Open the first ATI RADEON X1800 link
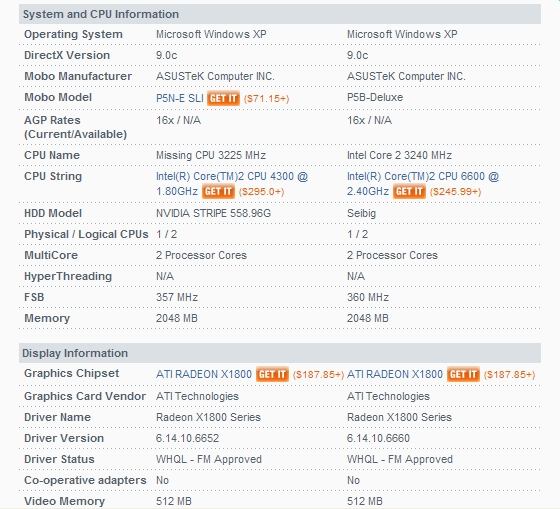This screenshot has height=509, width=560. coord(204,374)
